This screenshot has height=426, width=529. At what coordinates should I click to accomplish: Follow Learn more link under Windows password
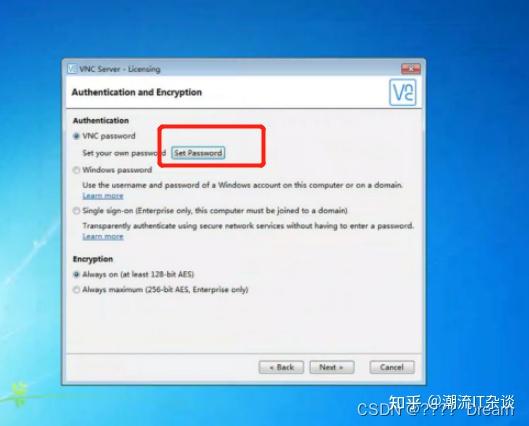103,196
